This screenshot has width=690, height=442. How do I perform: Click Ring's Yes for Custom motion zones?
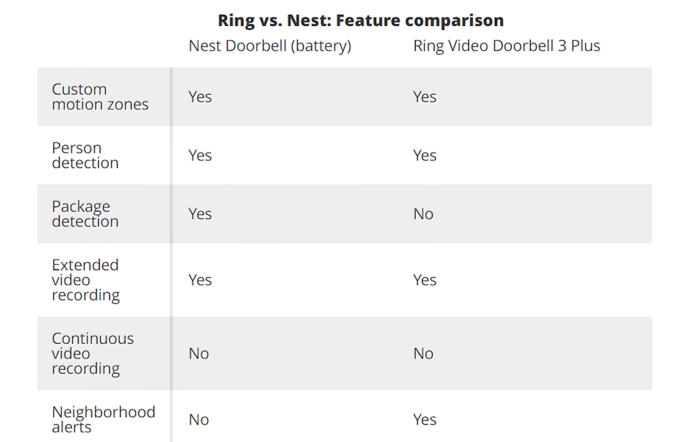pyautogui.click(x=425, y=97)
